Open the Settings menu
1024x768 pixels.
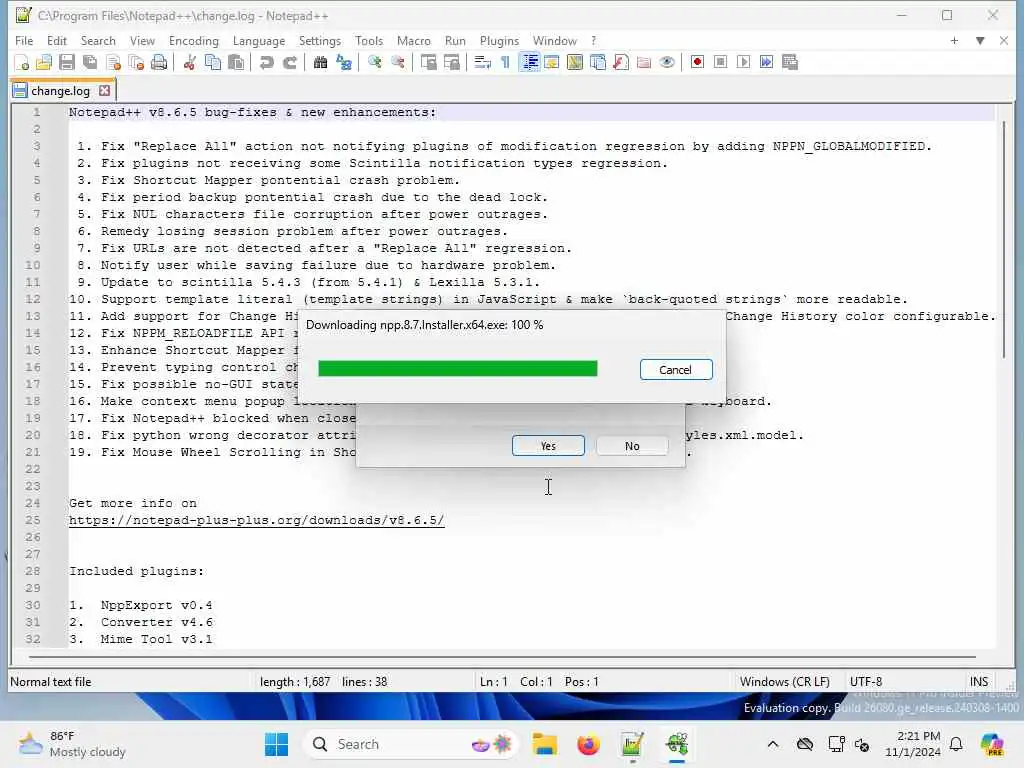coord(319,40)
